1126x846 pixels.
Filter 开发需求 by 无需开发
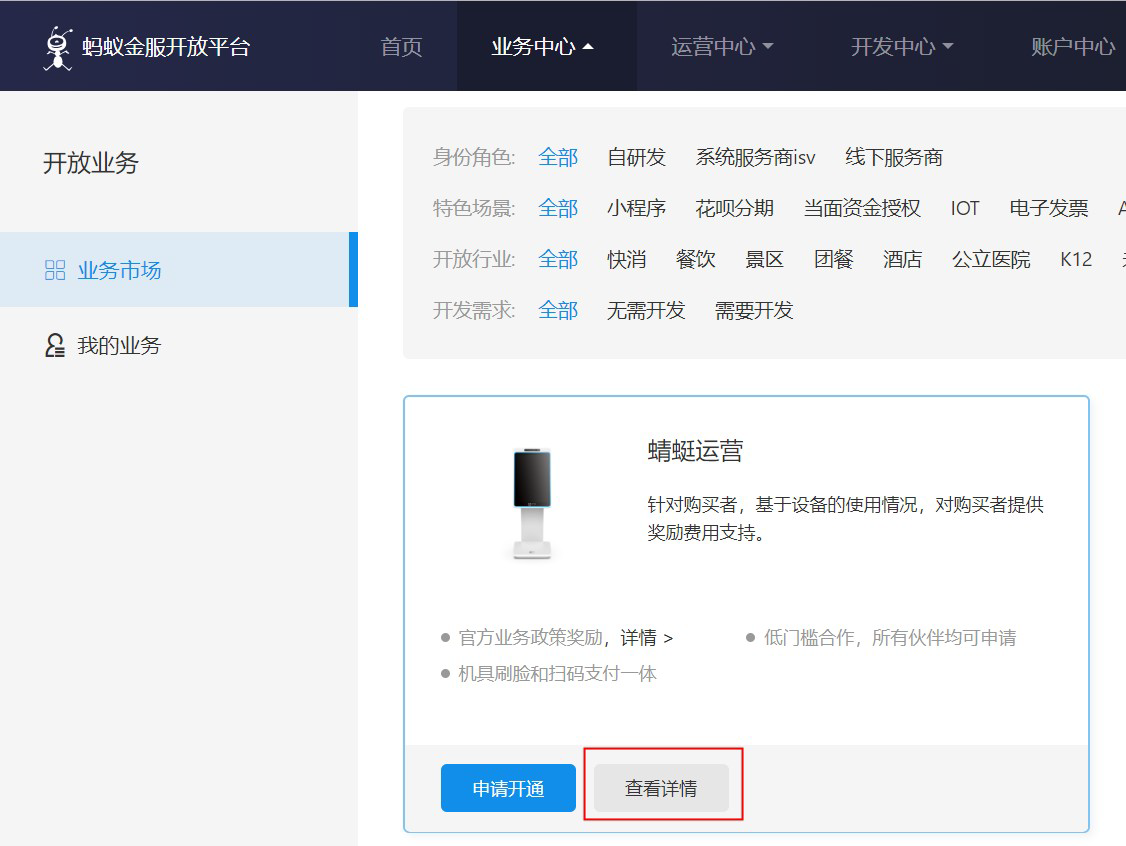click(646, 310)
